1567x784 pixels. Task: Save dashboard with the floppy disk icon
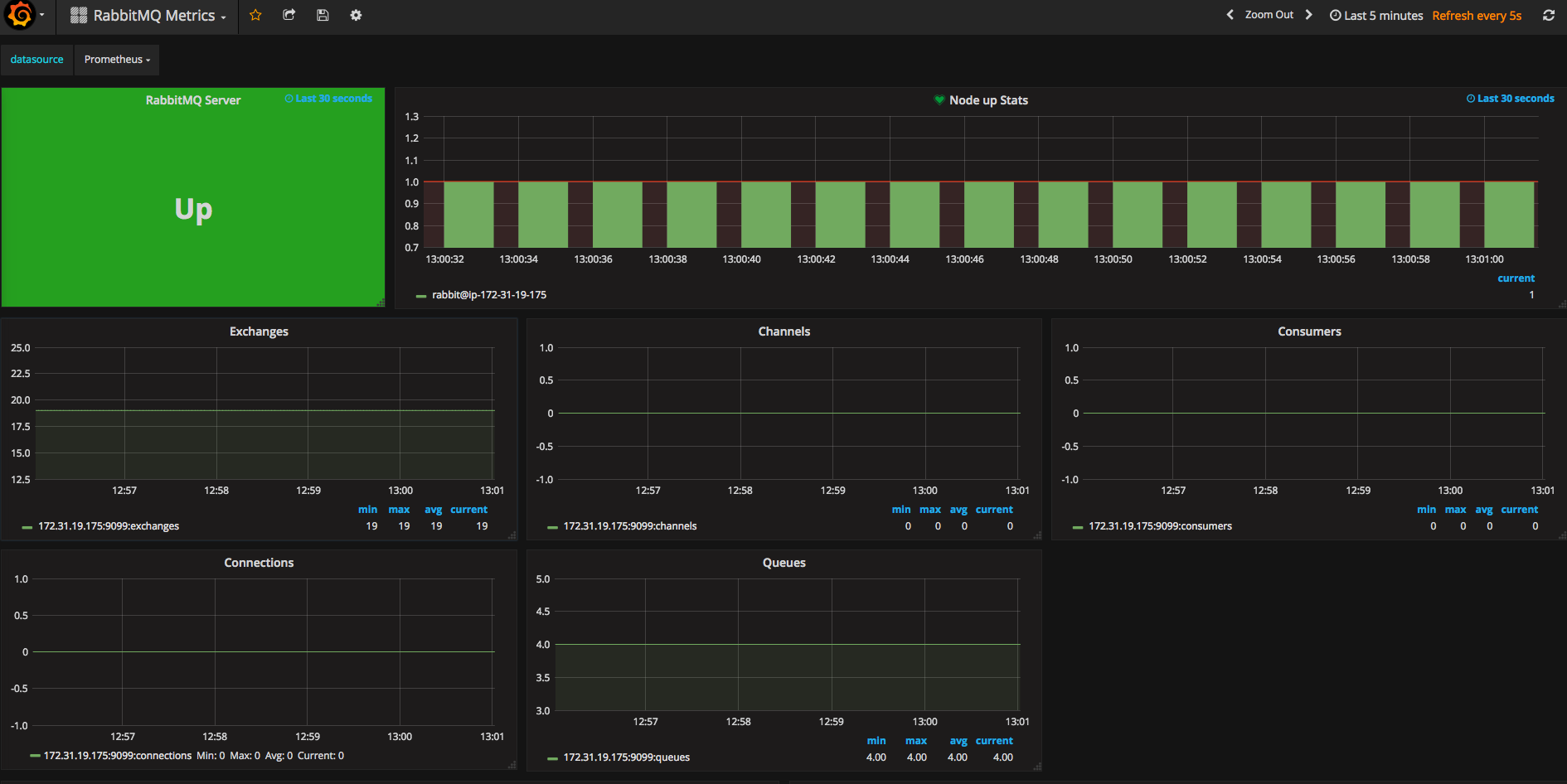click(x=323, y=15)
